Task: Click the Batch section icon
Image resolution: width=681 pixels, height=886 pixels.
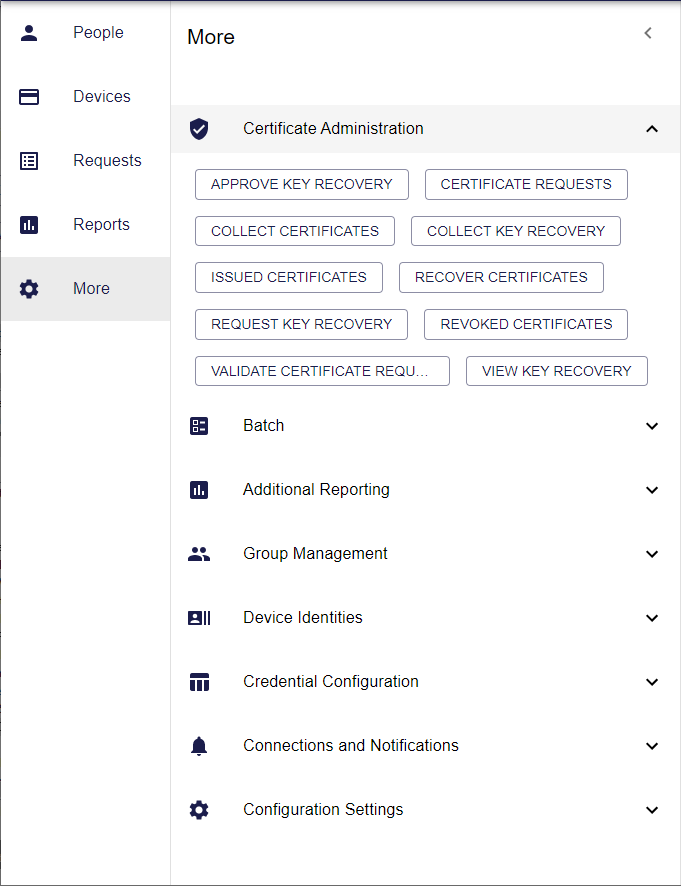Action: coord(199,426)
